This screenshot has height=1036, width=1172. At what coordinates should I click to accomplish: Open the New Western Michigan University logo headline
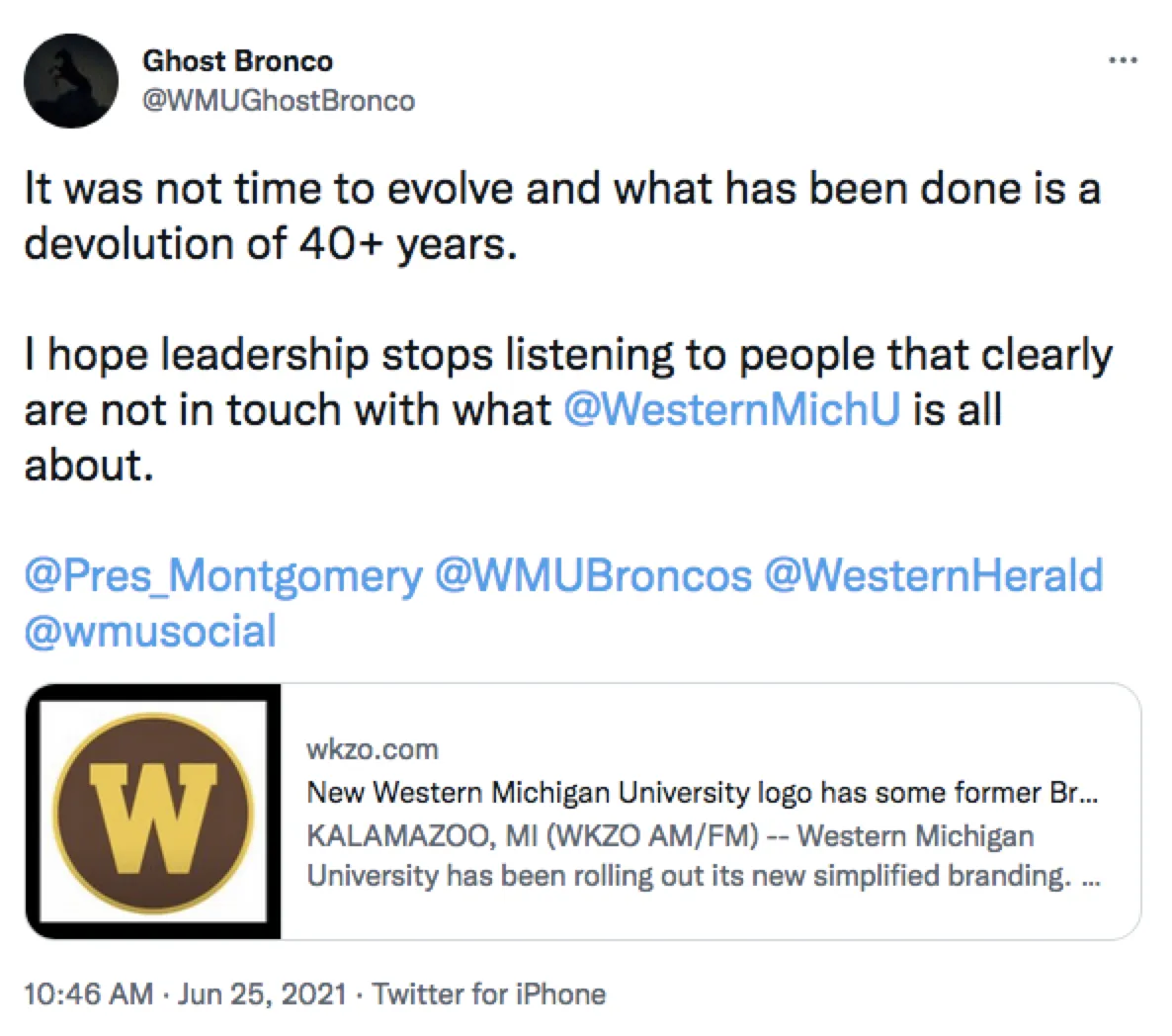(x=702, y=793)
